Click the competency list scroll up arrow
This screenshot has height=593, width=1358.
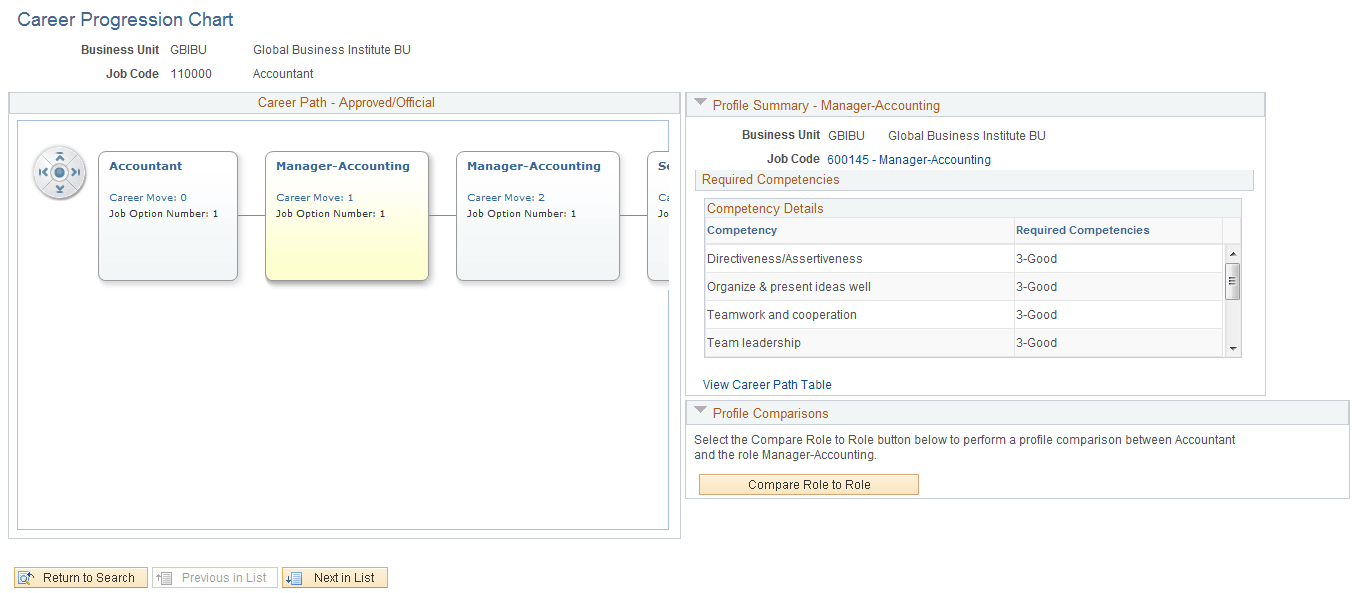pos(1234,254)
